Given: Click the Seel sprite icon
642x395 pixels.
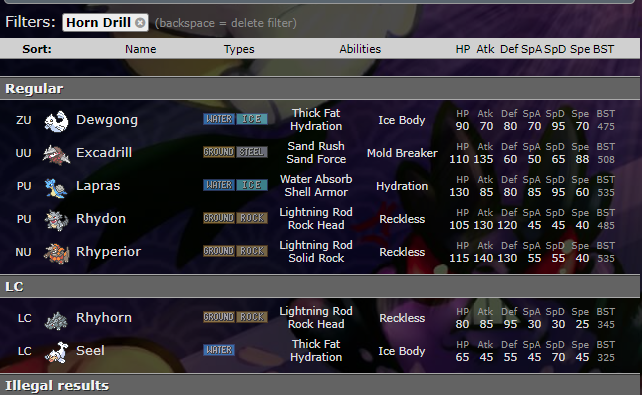Looking at the screenshot, I should click(x=56, y=352).
